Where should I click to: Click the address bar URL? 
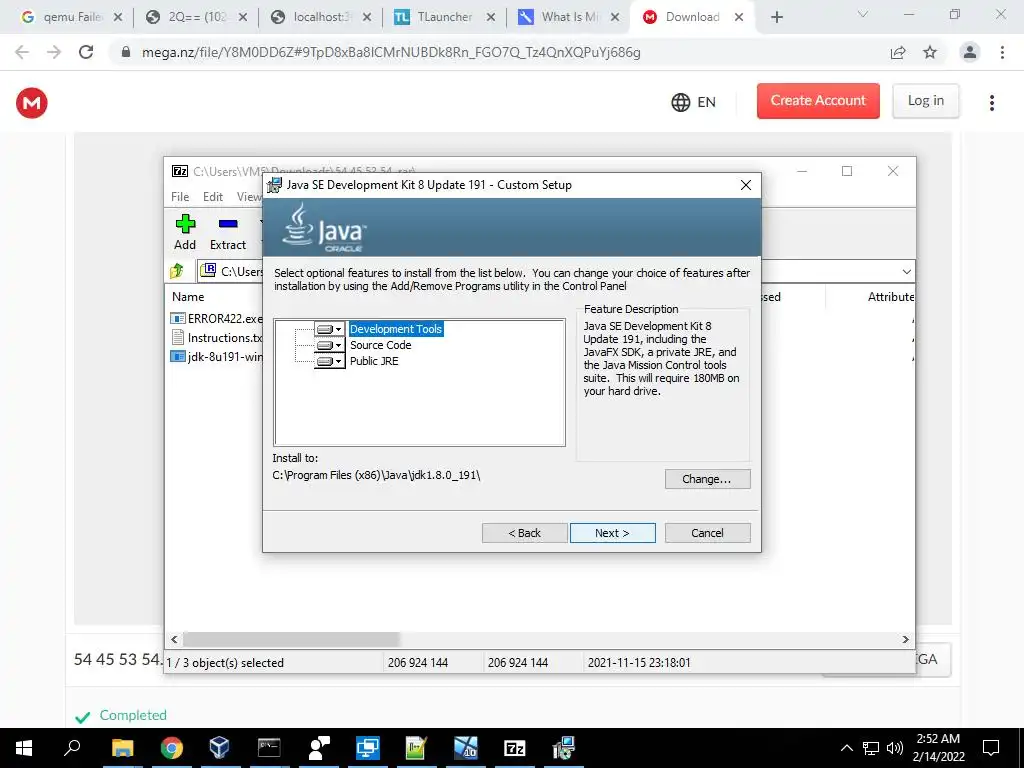[391, 52]
